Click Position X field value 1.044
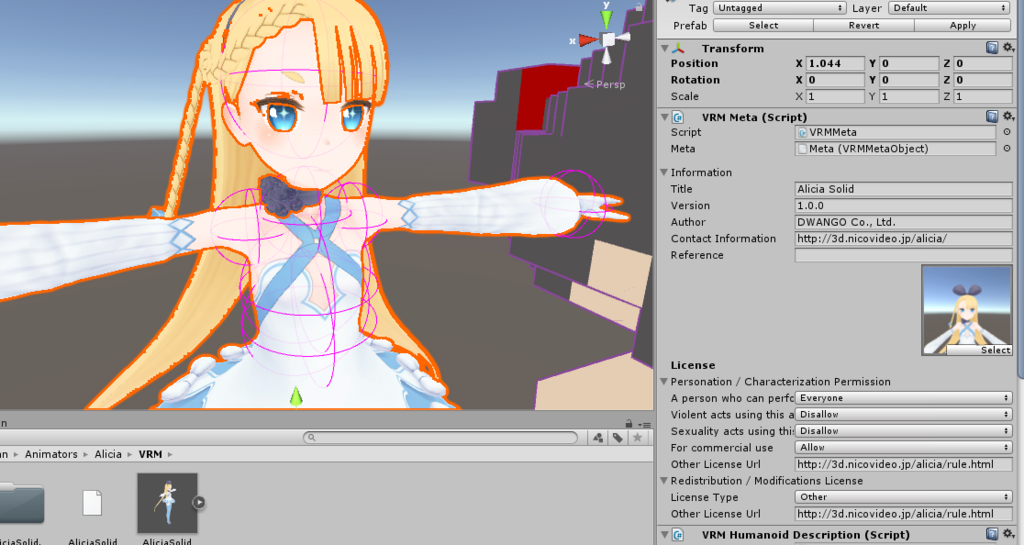 pos(835,63)
